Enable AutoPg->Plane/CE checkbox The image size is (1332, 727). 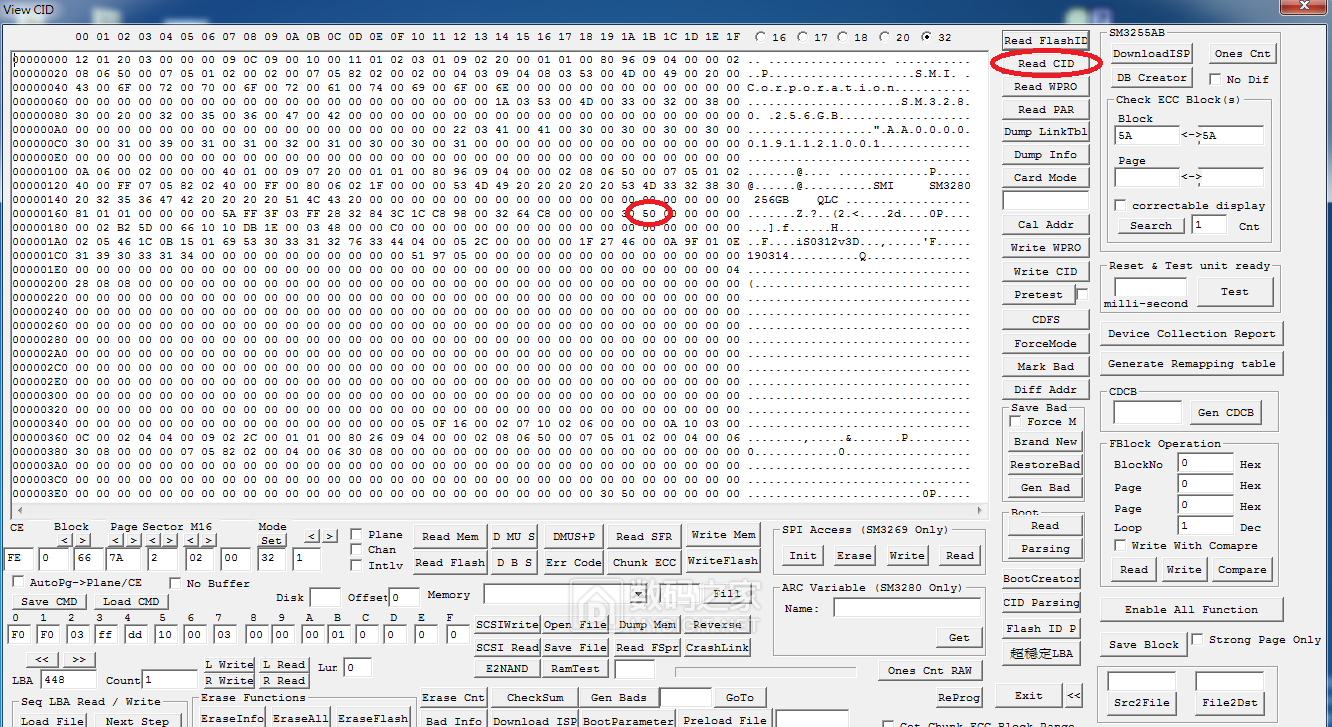(18, 582)
